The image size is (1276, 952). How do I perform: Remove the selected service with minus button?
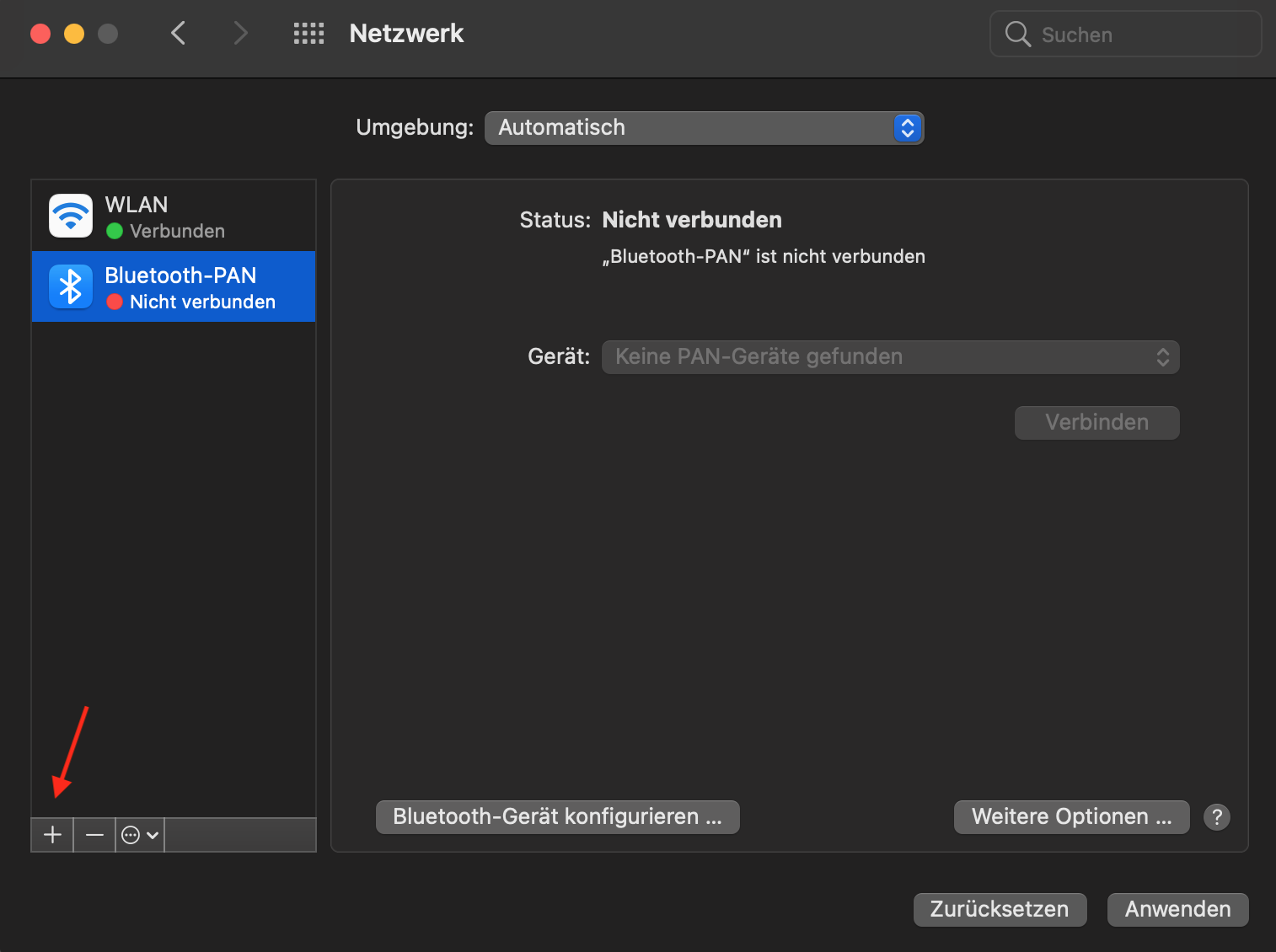[x=94, y=835]
